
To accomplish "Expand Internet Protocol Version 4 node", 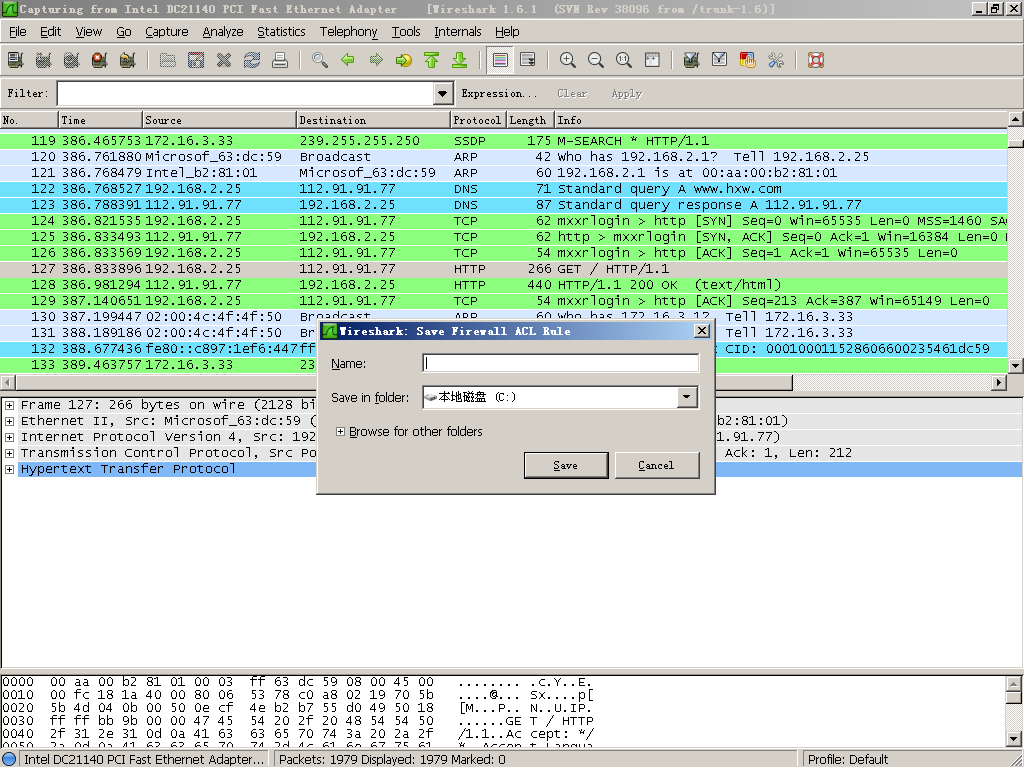I will (x=9, y=437).
